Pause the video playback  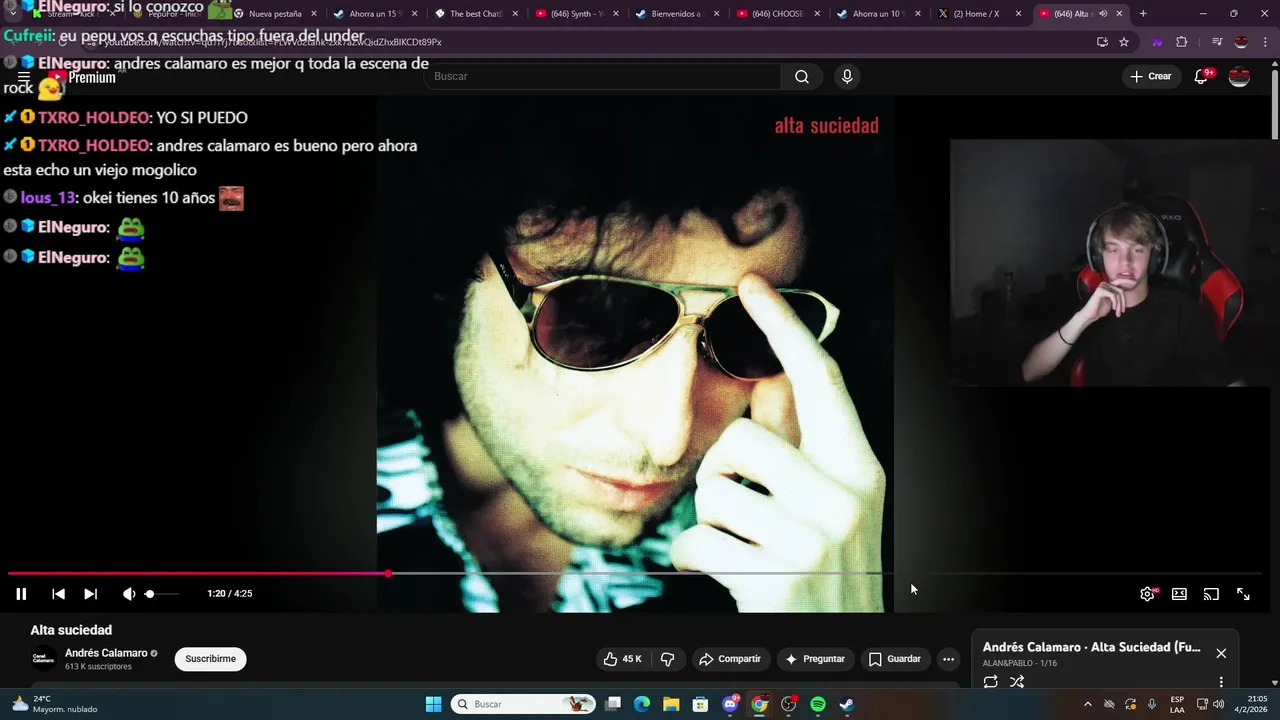(x=21, y=594)
